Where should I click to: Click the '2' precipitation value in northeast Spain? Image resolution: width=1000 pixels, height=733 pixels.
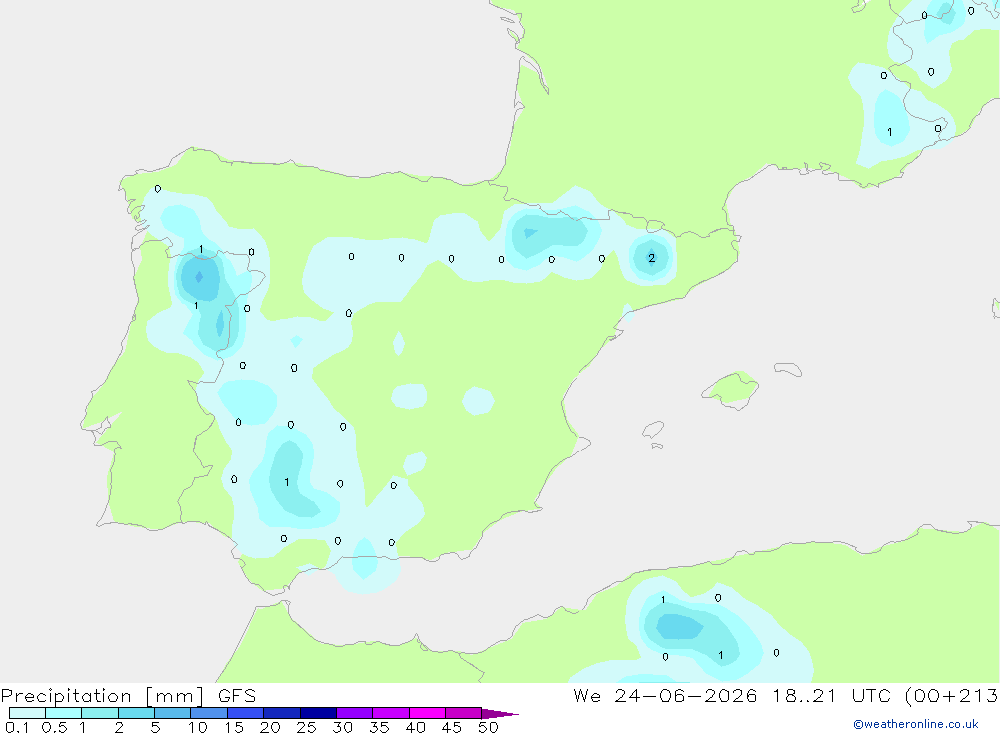(651, 258)
